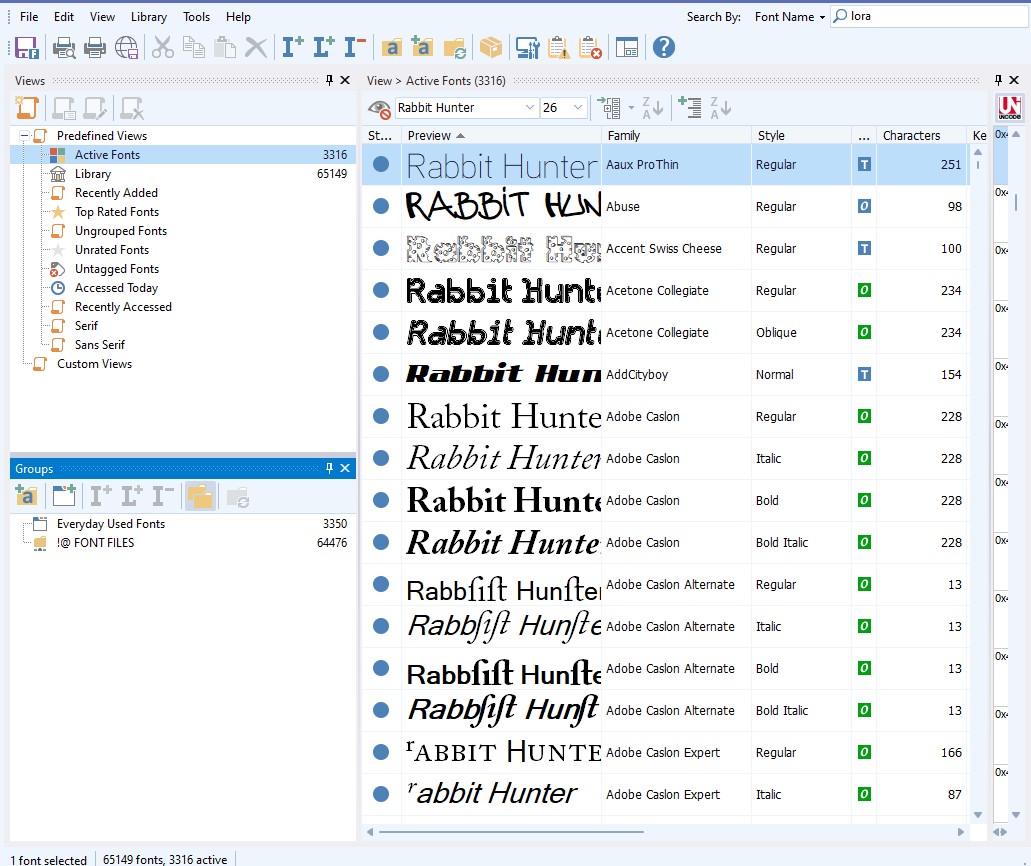This screenshot has width=1031, height=866.
Task: Click the New custom view icon in Views panel
Action: click(x=27, y=108)
